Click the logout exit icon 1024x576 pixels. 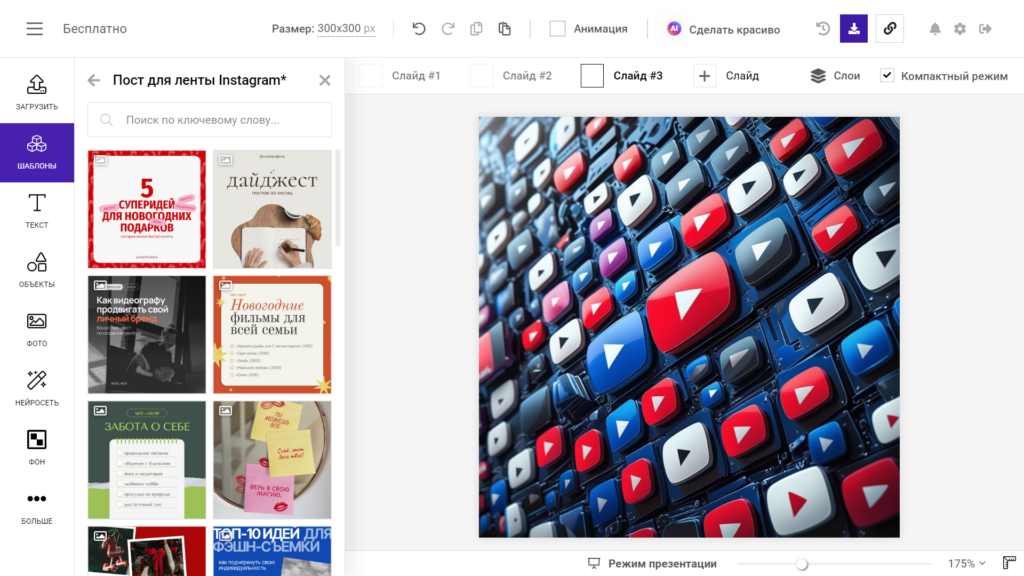tap(985, 29)
